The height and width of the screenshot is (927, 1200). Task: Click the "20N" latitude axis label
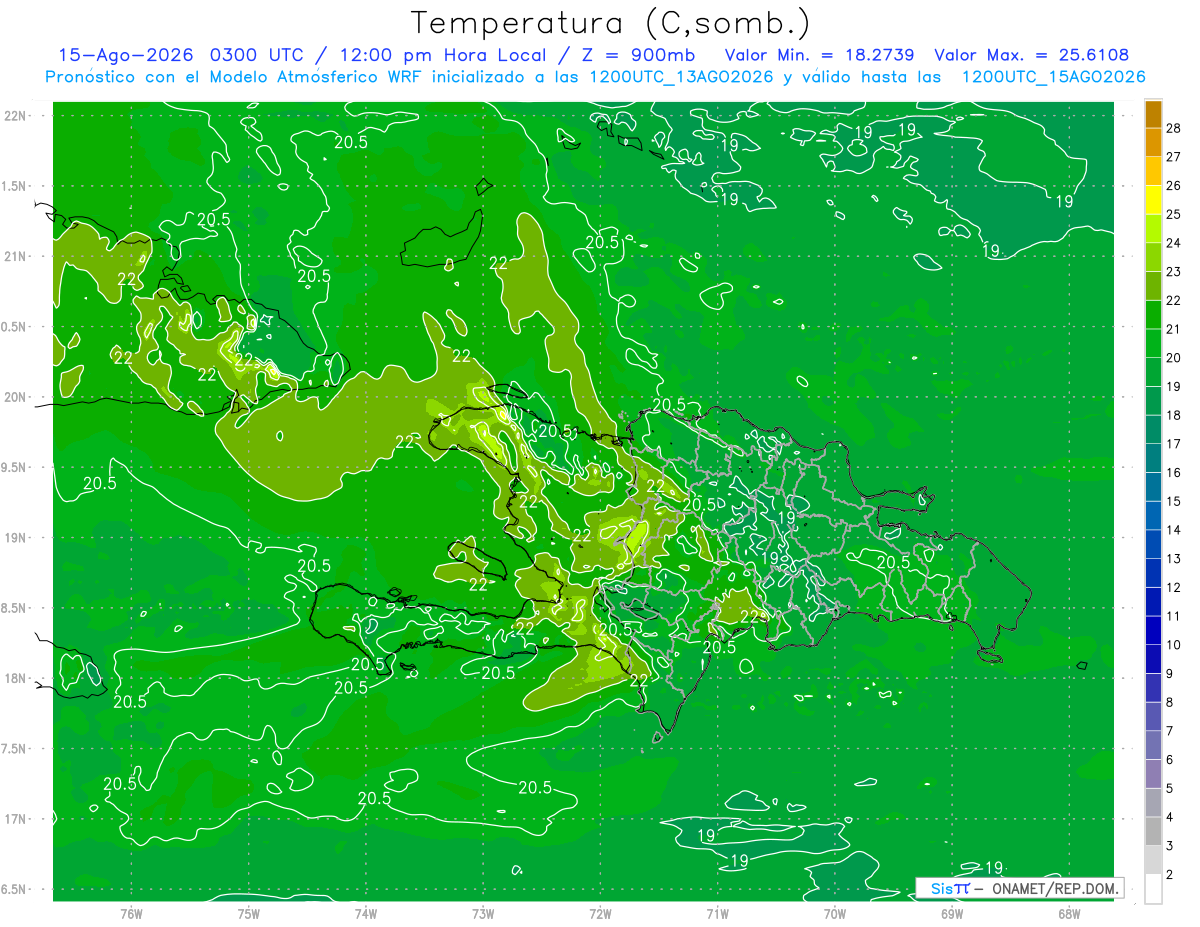tap(16, 397)
